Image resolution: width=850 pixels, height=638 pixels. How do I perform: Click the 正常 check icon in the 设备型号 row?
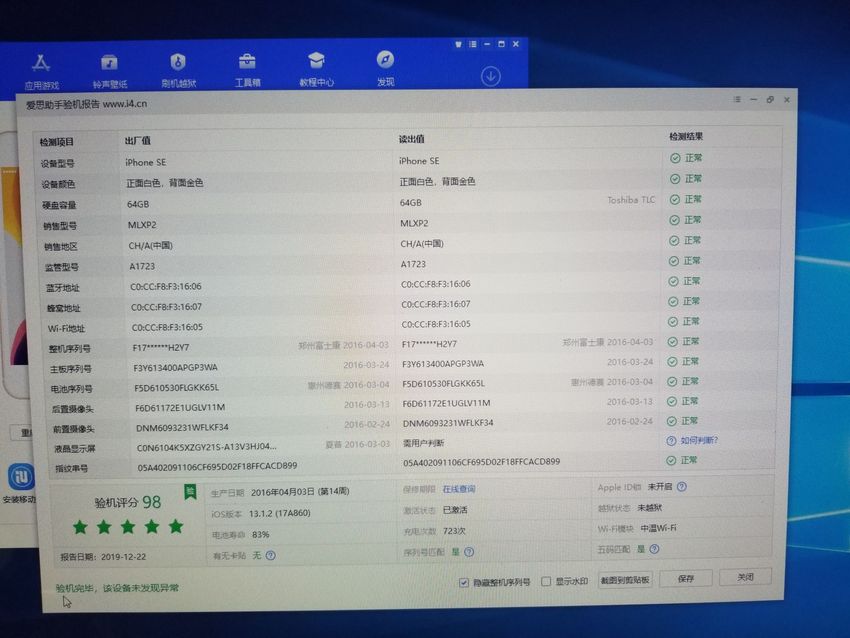click(675, 158)
